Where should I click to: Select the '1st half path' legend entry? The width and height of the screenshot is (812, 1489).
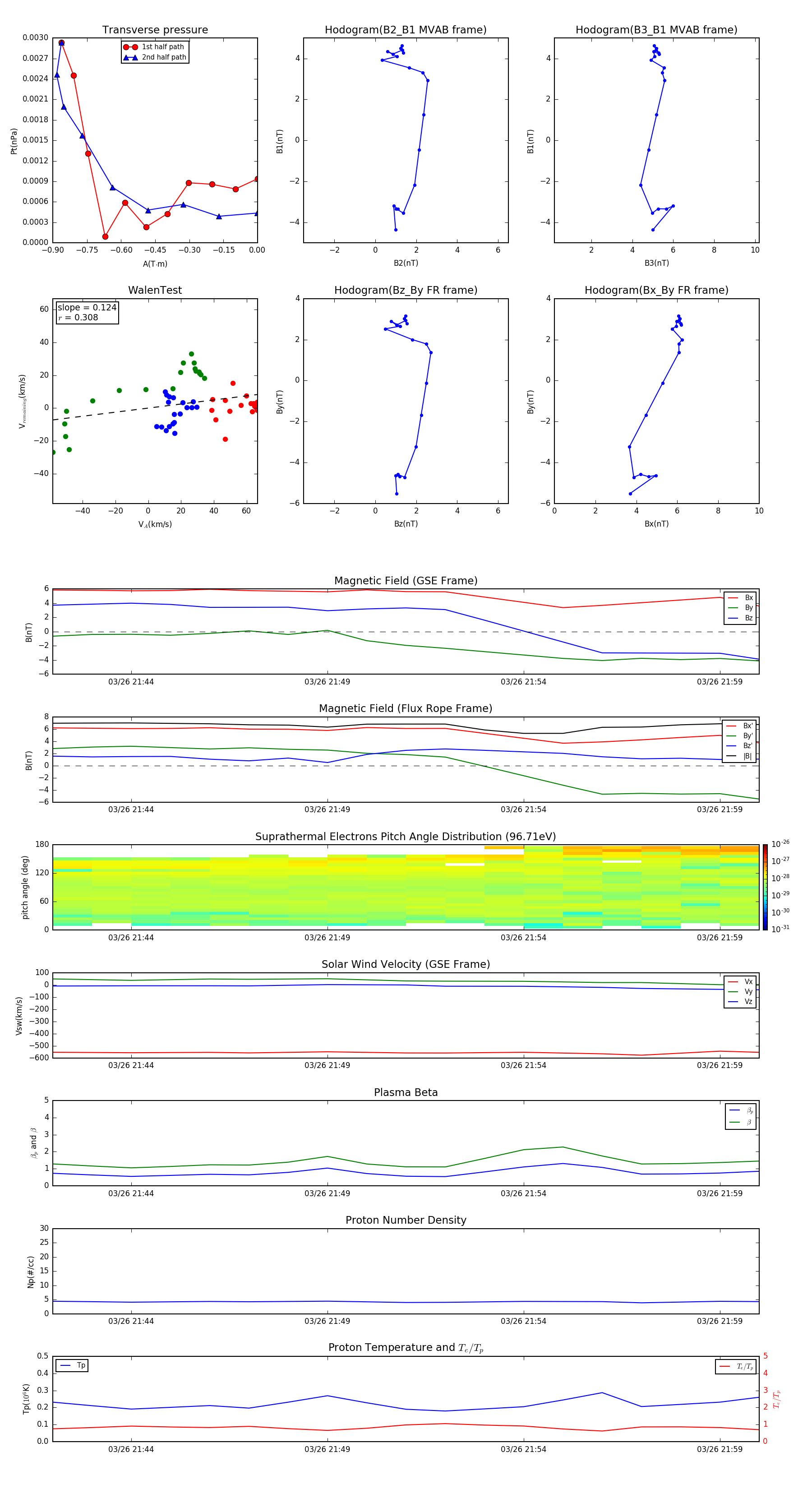(154, 47)
